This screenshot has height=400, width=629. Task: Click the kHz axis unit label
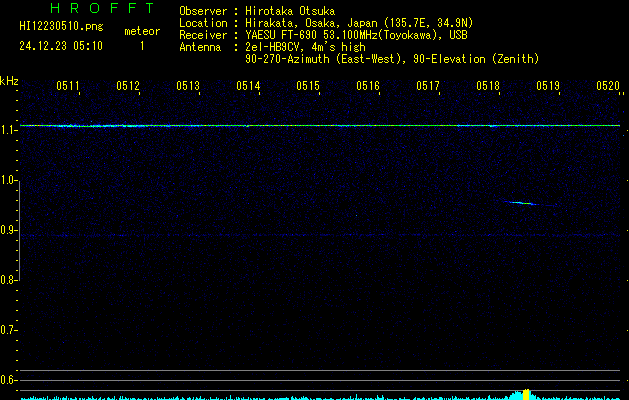[x=9, y=81]
